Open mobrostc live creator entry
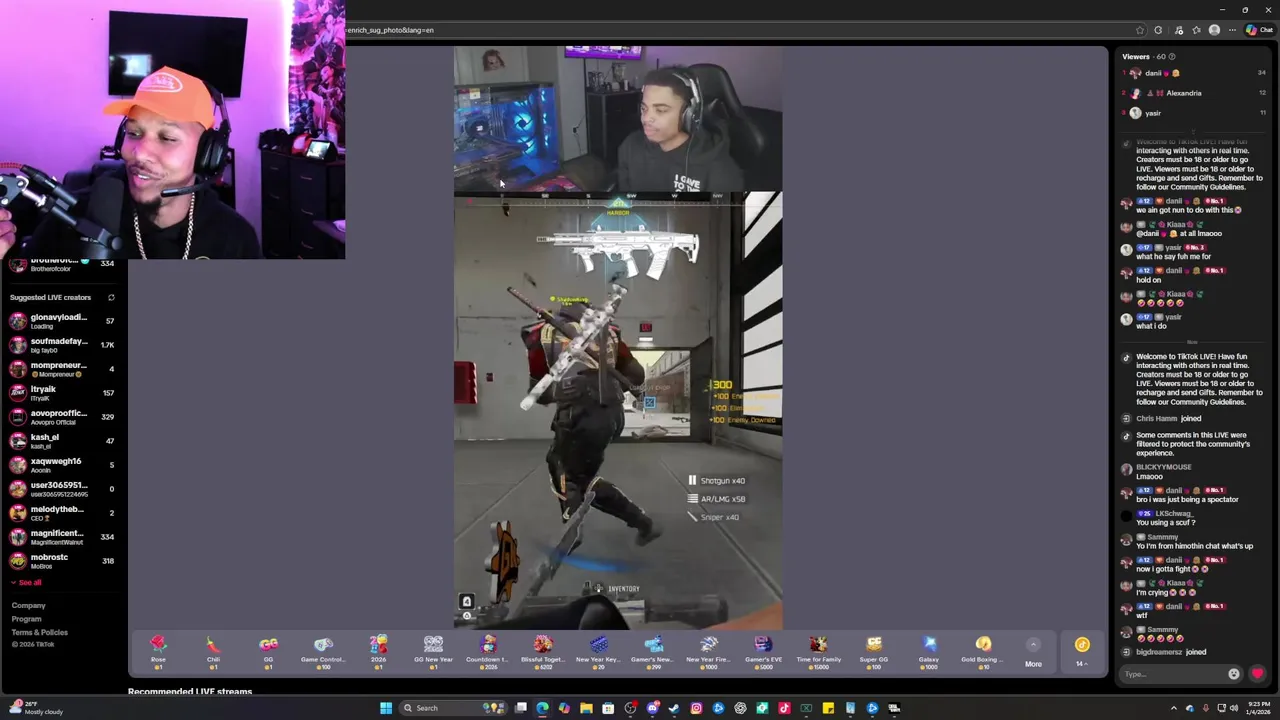This screenshot has height=720, width=1280. pyautogui.click(x=62, y=561)
